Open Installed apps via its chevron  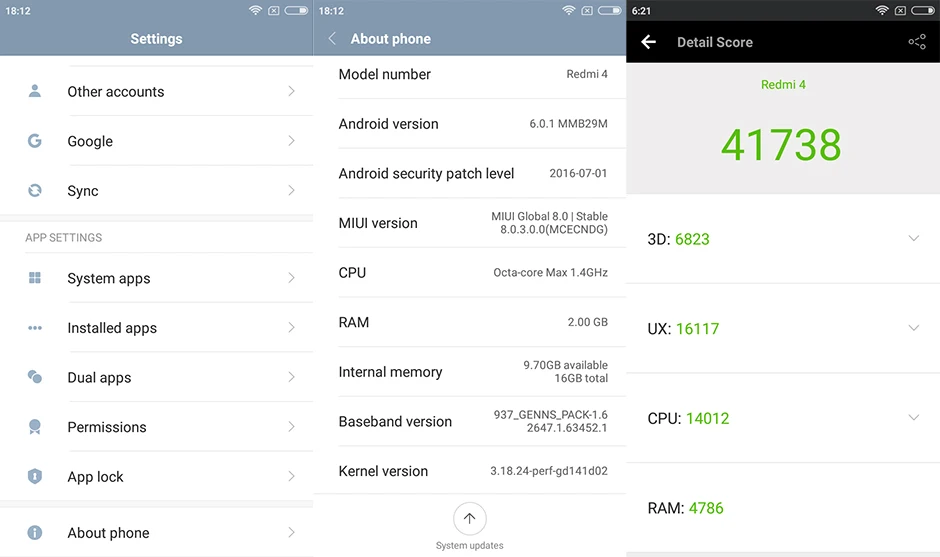[x=291, y=327]
